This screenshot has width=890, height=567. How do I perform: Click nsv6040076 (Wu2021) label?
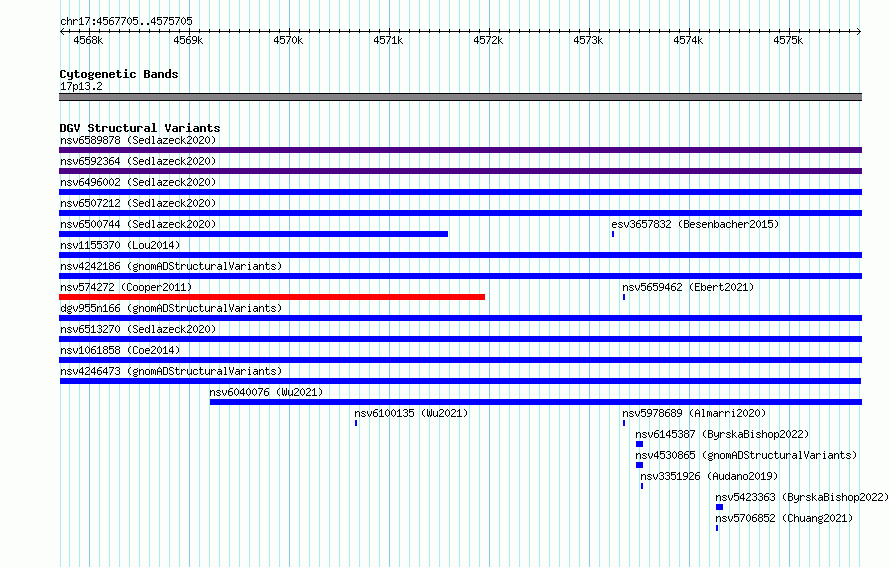(x=266, y=392)
